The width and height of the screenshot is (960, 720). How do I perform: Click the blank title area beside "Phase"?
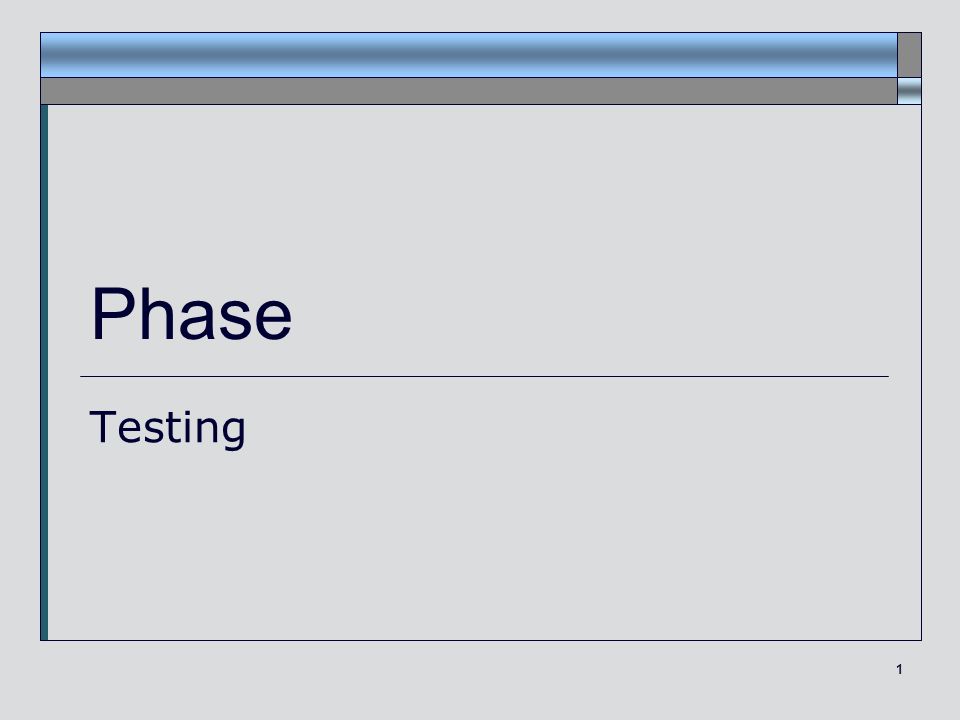588,313
